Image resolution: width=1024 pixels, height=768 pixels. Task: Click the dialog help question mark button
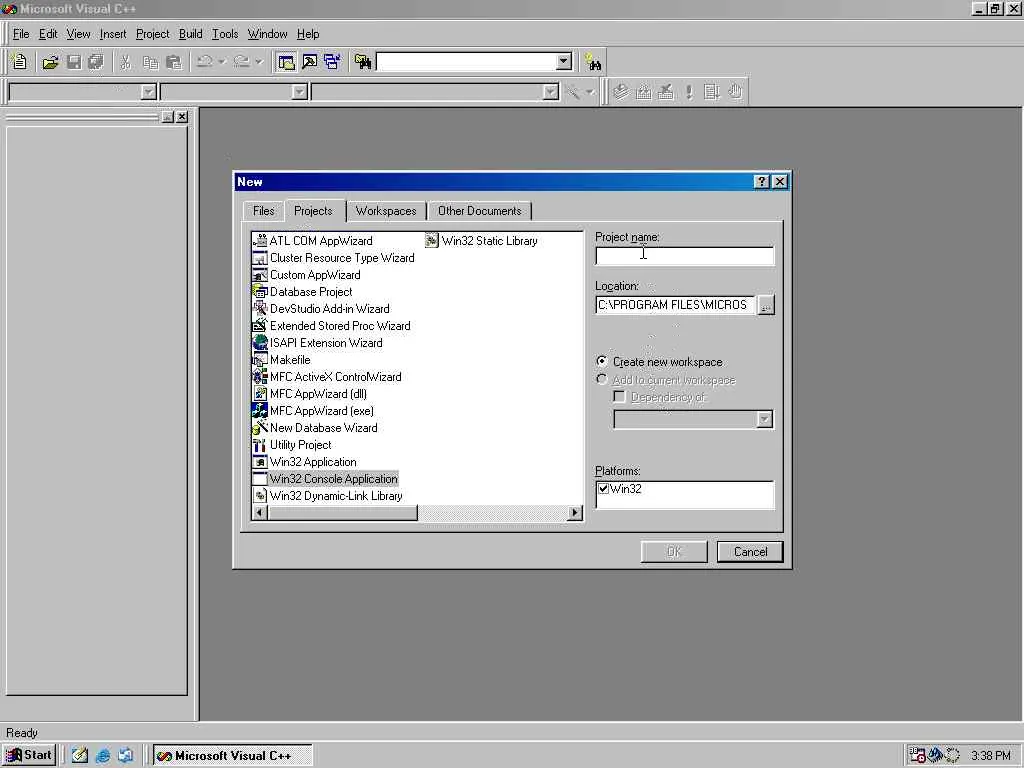click(761, 182)
